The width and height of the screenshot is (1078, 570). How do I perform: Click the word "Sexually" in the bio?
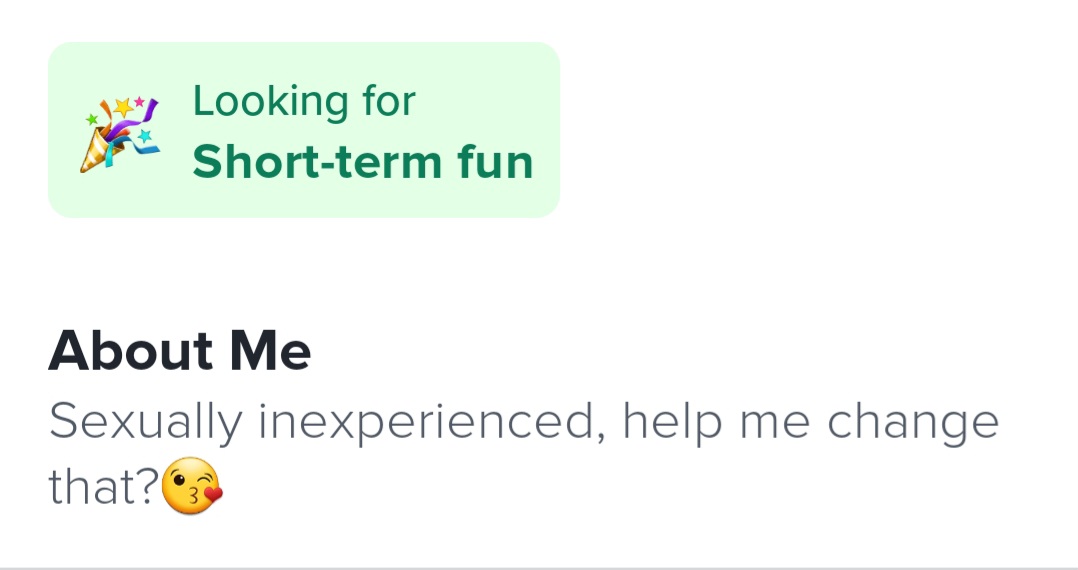point(145,424)
